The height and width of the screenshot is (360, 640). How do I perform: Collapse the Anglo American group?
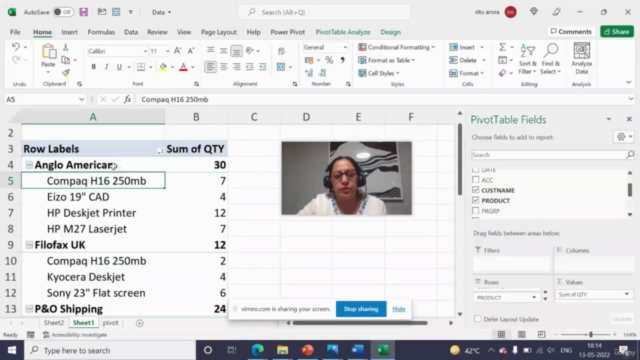tap(29, 165)
